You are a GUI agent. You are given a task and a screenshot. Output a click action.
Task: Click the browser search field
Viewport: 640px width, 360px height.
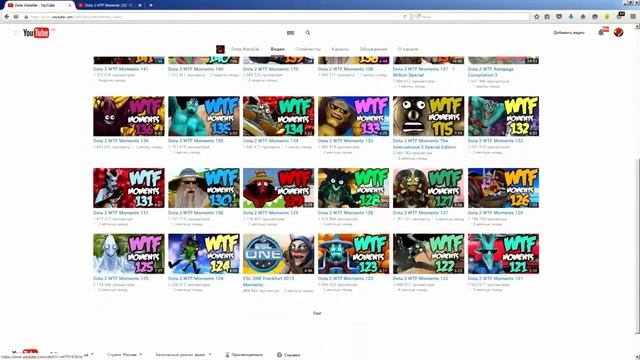pos(471,17)
